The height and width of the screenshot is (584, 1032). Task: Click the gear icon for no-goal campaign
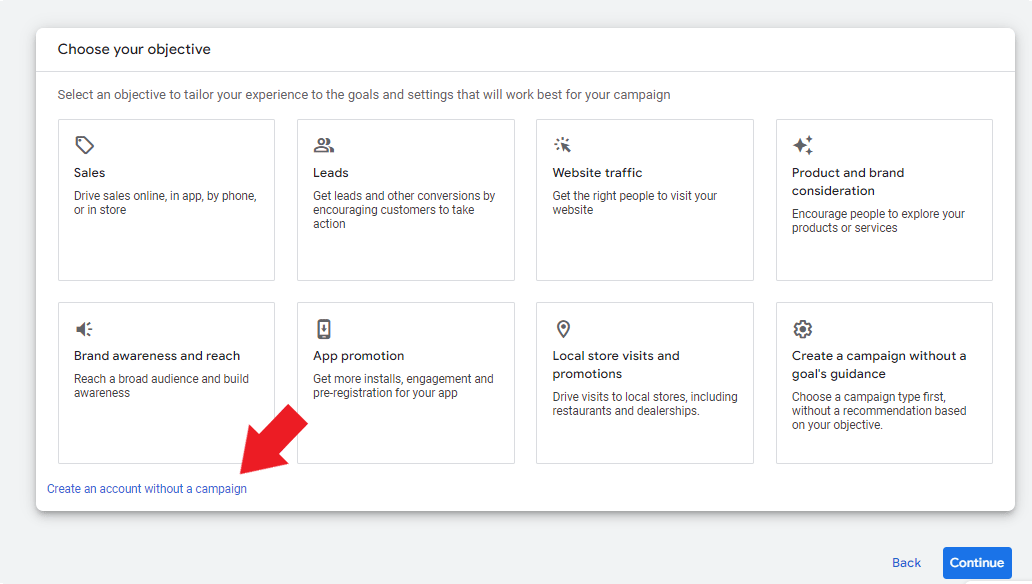coord(803,329)
